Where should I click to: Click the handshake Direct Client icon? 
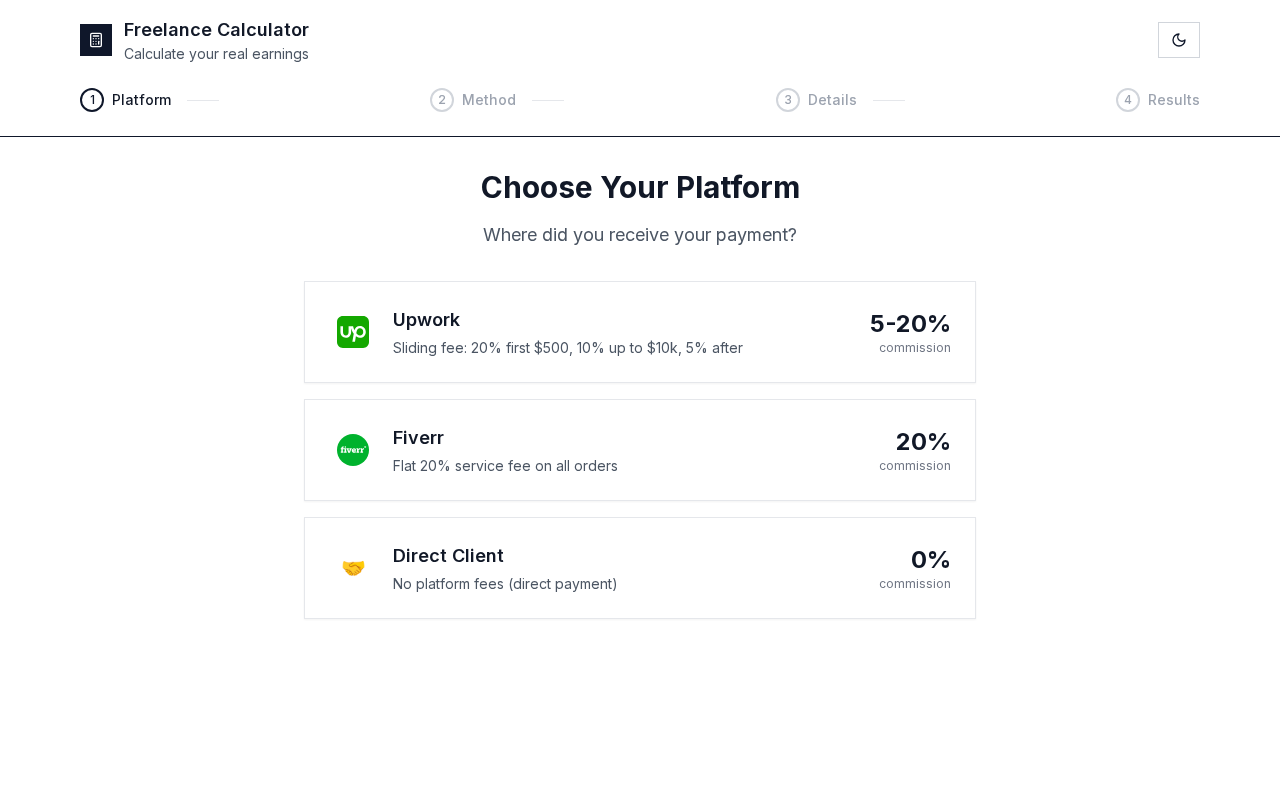[x=353, y=568]
